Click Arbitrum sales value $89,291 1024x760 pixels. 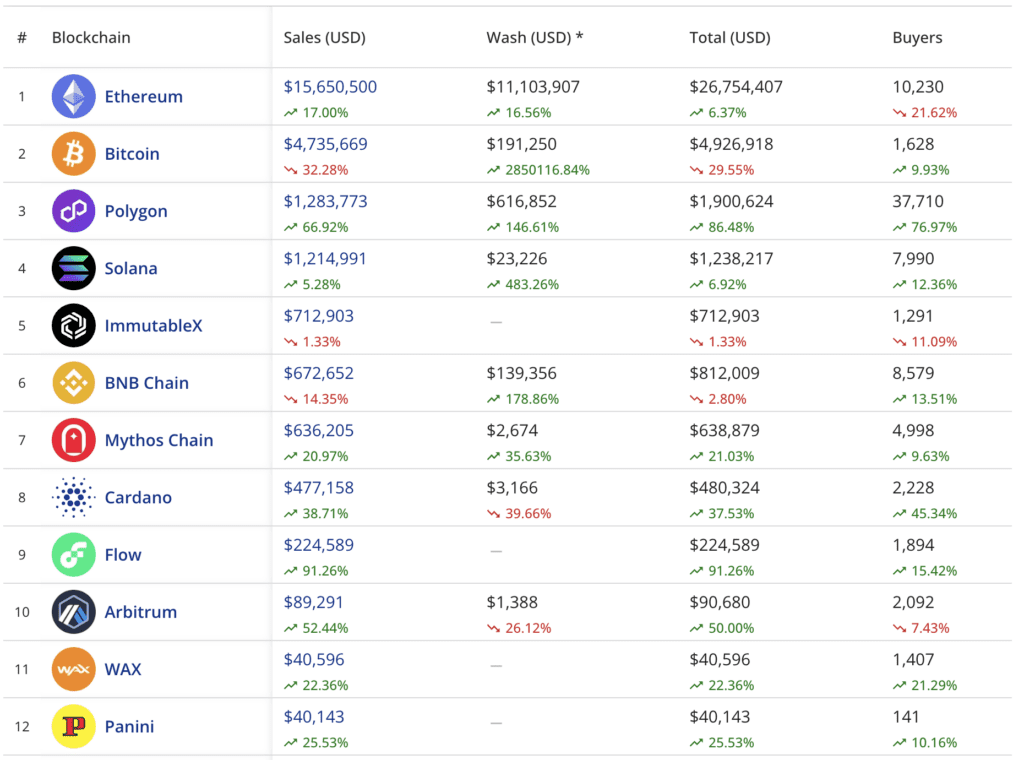[313, 603]
